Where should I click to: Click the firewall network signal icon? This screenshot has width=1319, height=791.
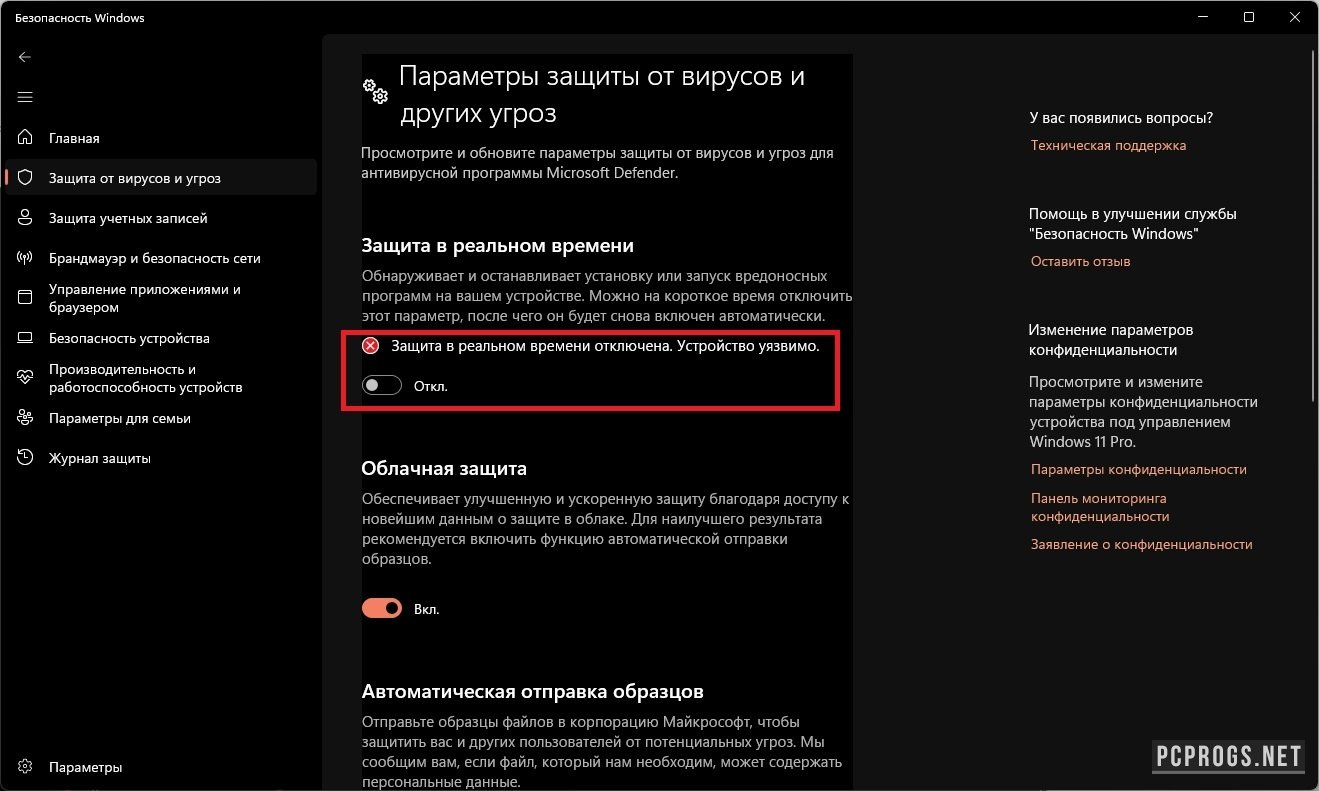coord(26,258)
